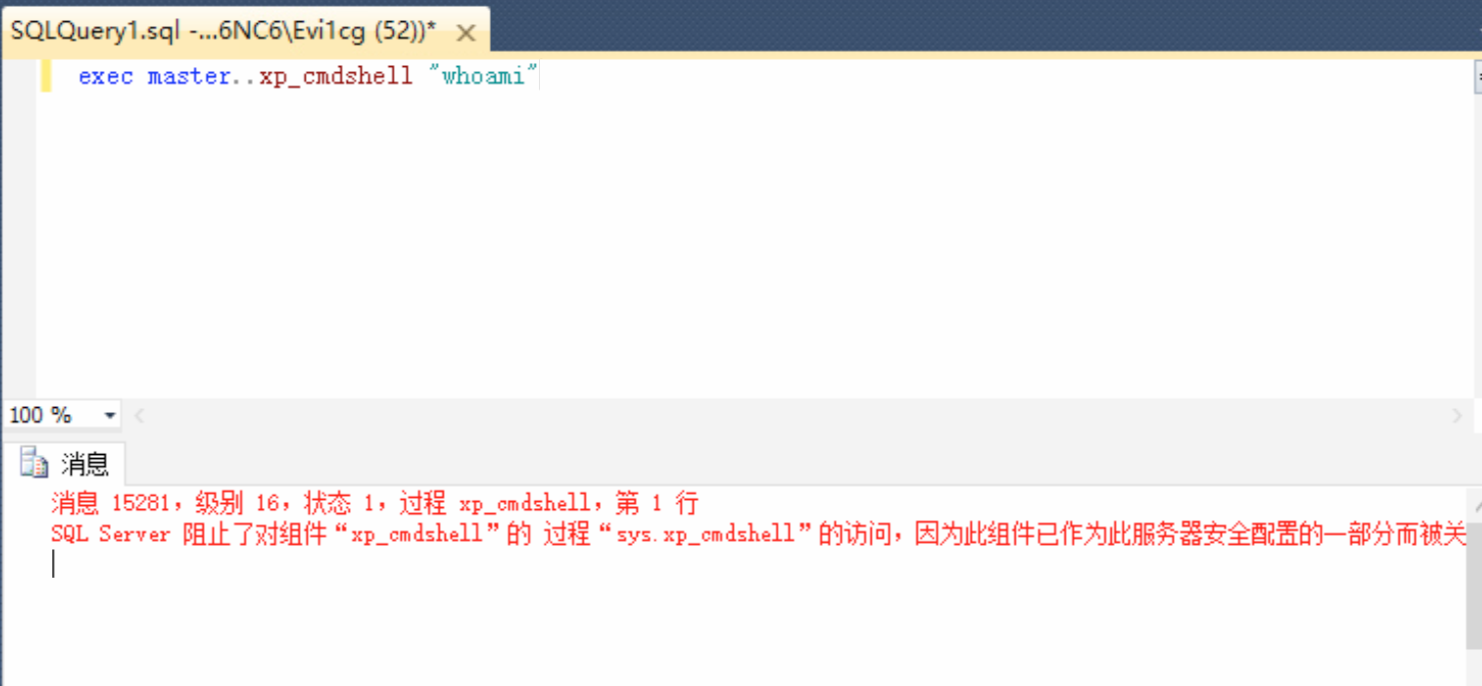Click the left arrow of the horizontal scrollbar
This screenshot has width=1482, height=686.
138,413
